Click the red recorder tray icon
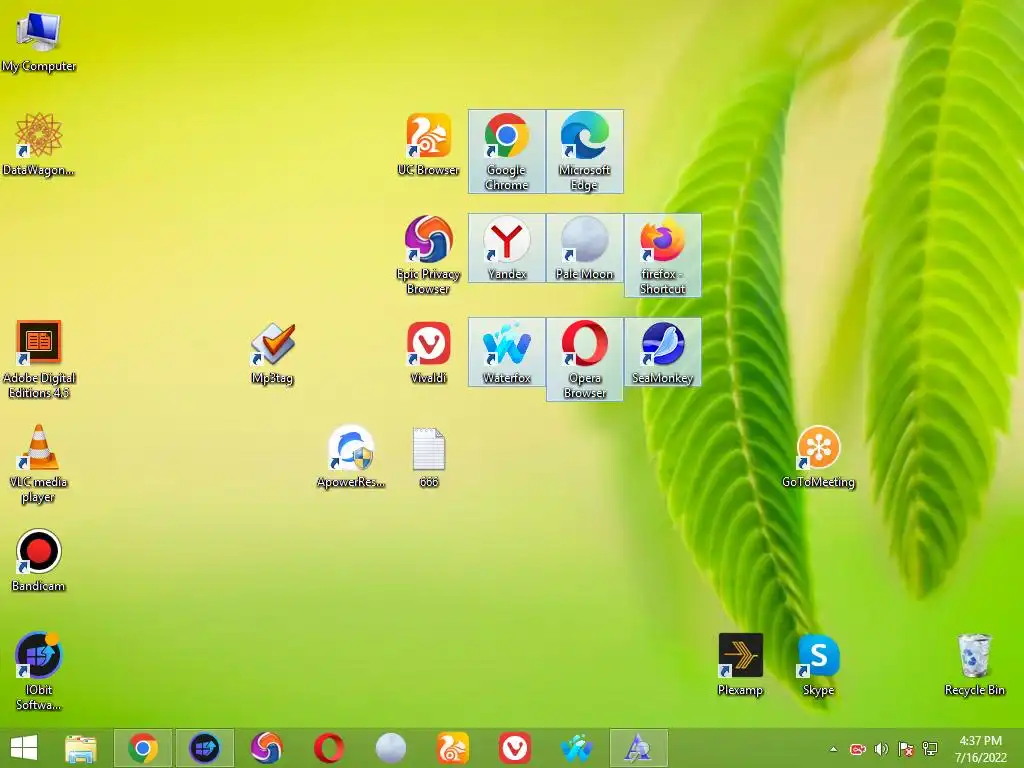This screenshot has width=1024, height=768. (857, 749)
